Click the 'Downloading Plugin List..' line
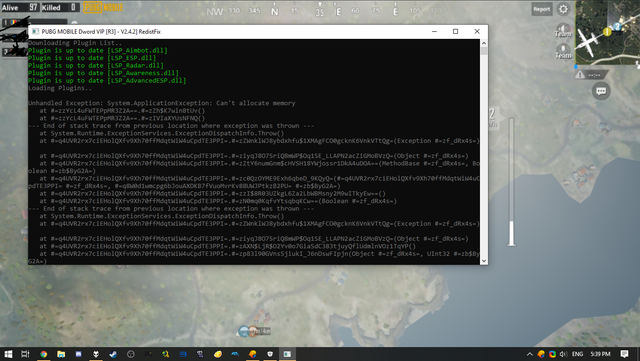This screenshot has height=361, width=640. click(x=75, y=43)
